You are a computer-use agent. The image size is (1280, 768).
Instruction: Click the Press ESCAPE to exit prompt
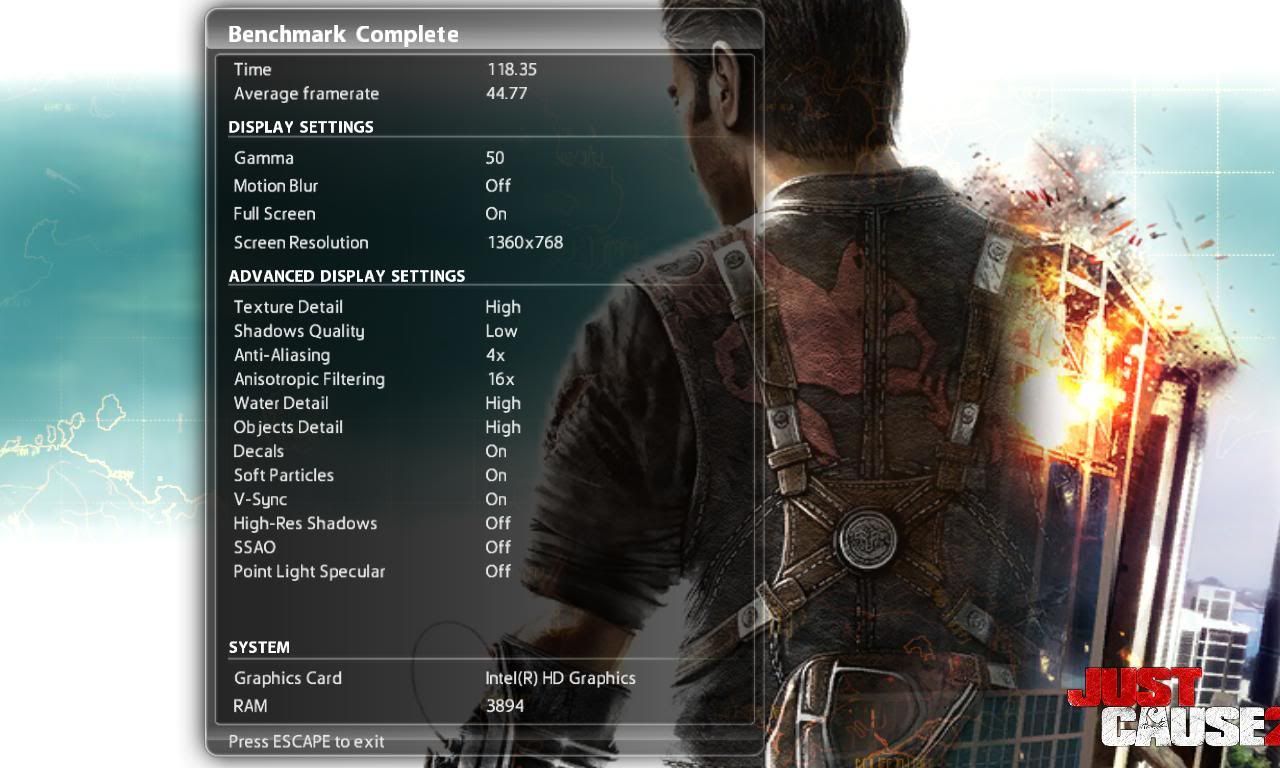(x=306, y=741)
